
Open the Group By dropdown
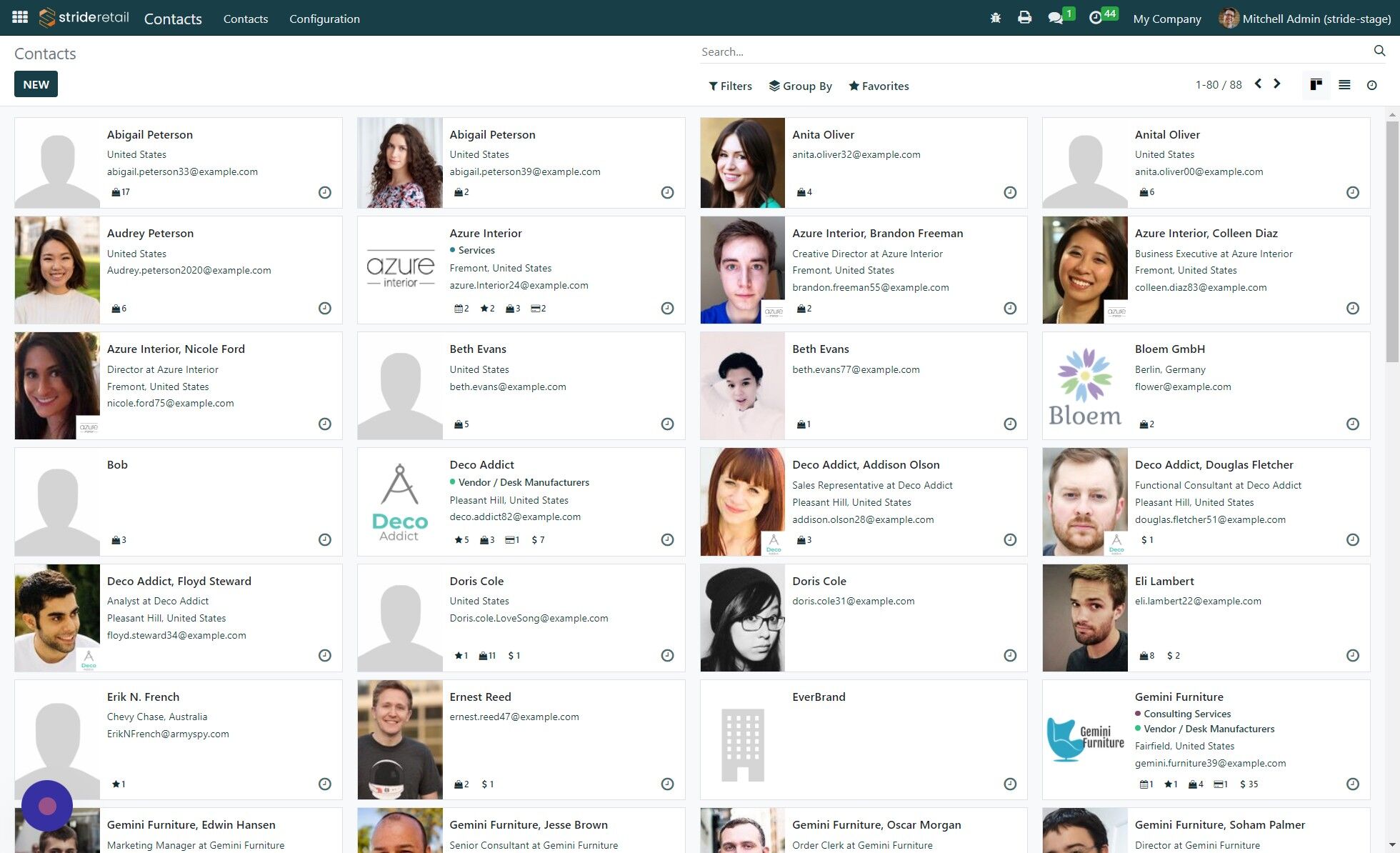(801, 86)
